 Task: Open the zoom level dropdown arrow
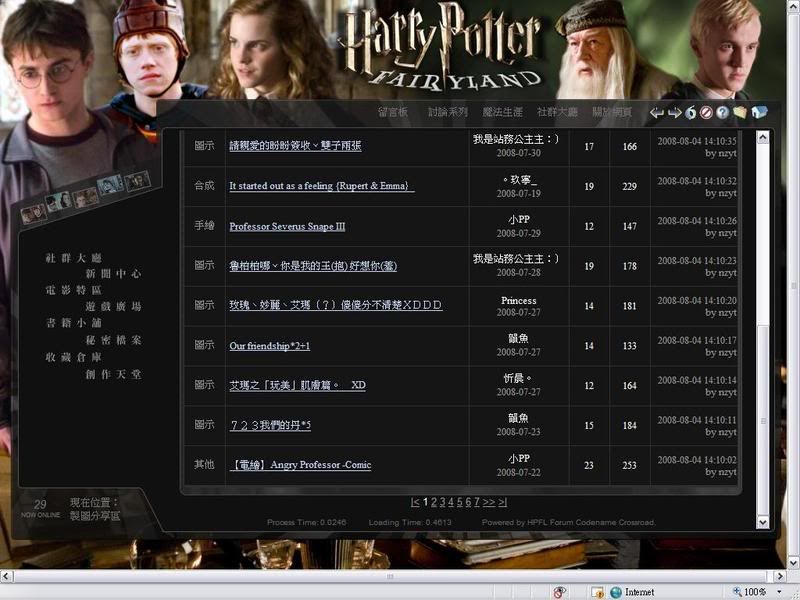[779, 592]
